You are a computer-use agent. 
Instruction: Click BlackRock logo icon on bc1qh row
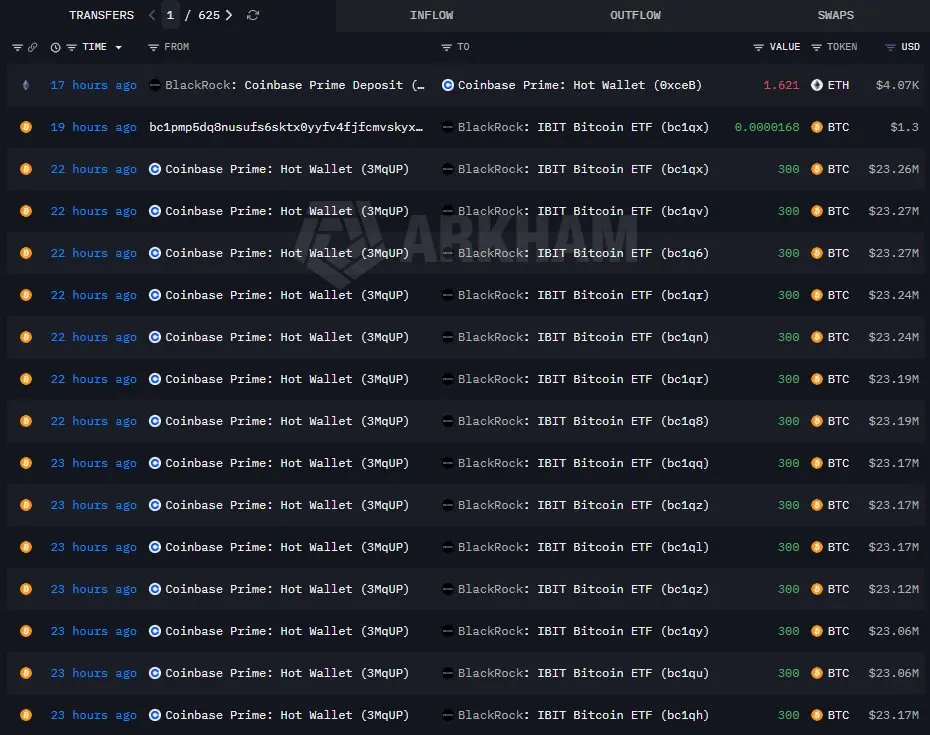click(x=448, y=715)
